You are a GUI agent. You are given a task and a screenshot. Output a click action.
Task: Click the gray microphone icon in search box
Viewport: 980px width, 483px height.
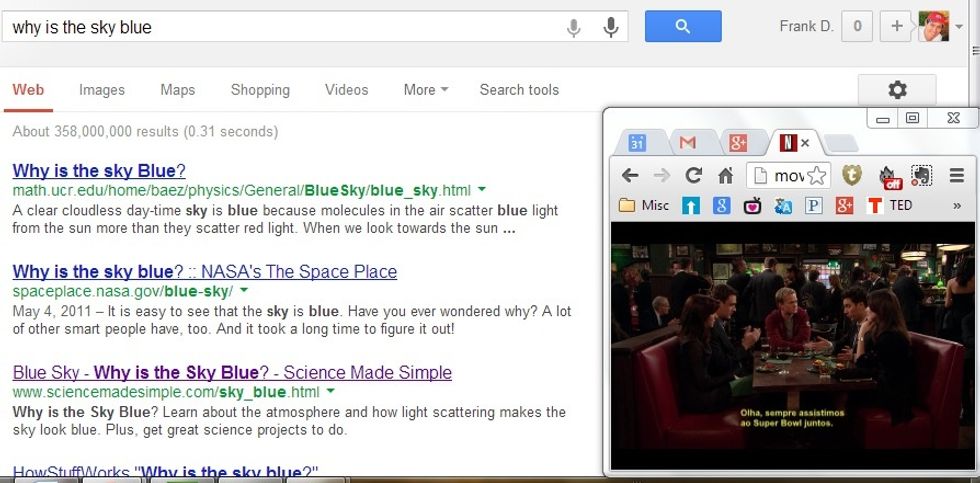[x=573, y=27]
